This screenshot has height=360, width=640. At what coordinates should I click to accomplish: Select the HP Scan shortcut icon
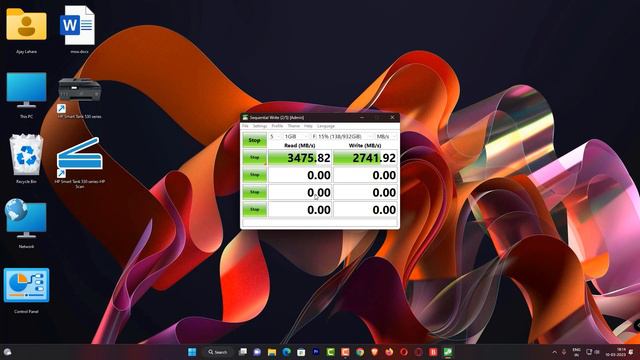pos(80,162)
